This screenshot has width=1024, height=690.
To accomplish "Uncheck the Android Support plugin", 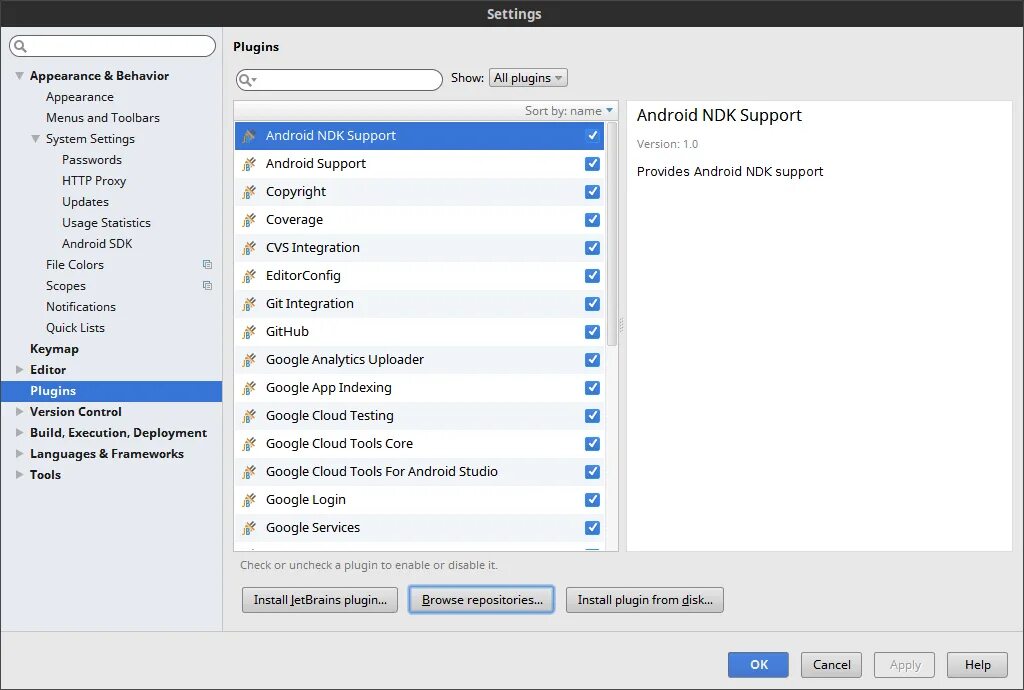I will [592, 164].
